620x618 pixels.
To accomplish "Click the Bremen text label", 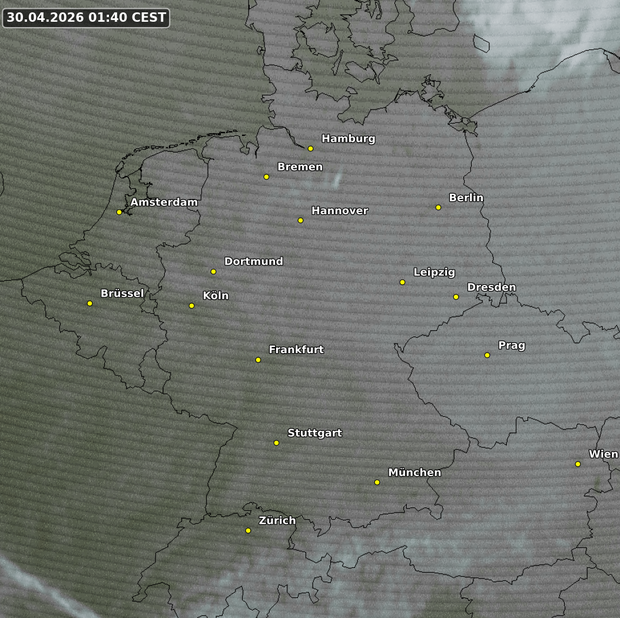I will pyautogui.click(x=299, y=166).
